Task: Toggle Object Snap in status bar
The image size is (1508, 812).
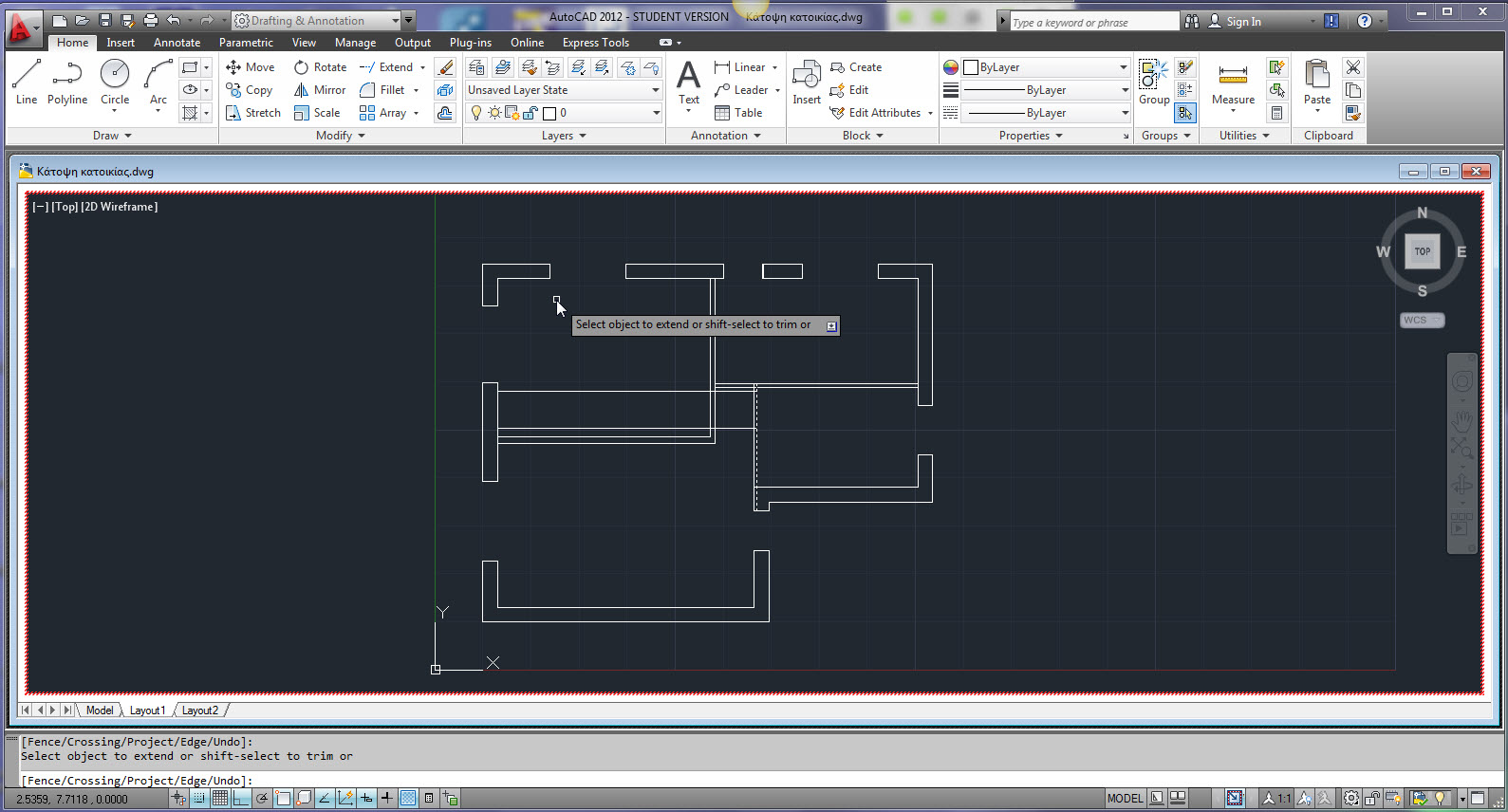Action: point(283,799)
